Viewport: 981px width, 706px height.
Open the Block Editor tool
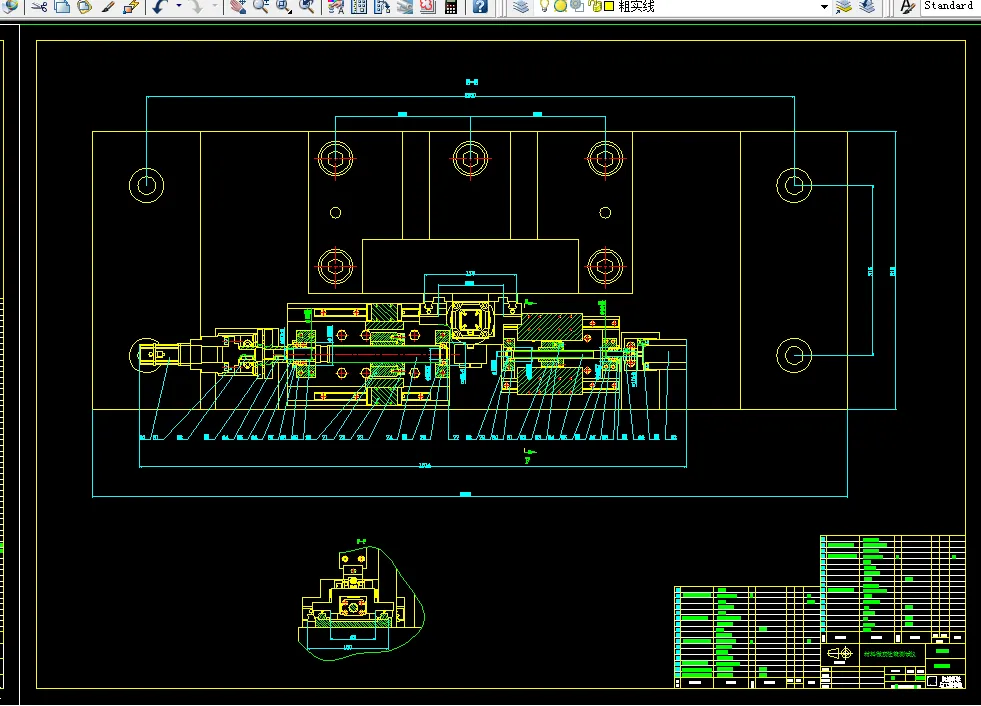131,7
